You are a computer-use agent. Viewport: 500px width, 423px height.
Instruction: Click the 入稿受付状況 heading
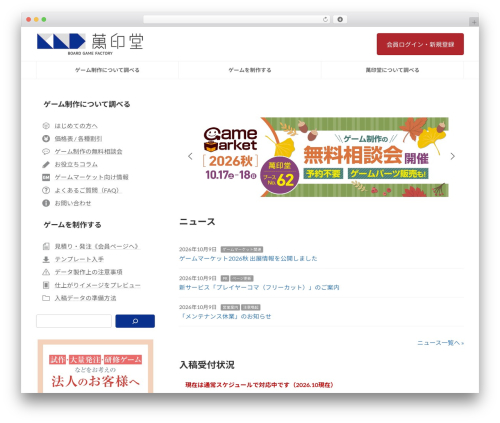click(x=207, y=365)
